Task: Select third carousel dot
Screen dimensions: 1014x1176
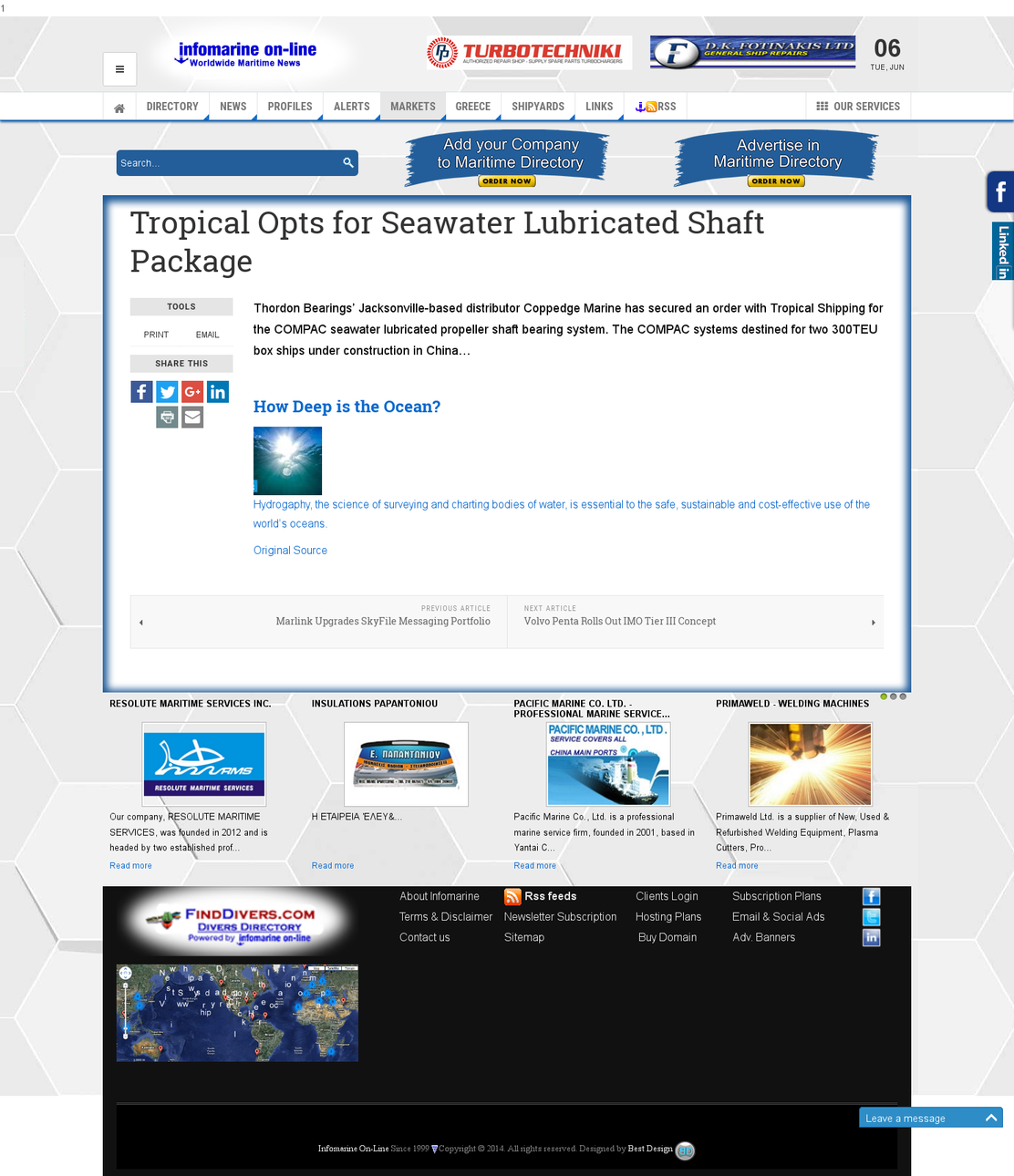Action: click(x=903, y=696)
